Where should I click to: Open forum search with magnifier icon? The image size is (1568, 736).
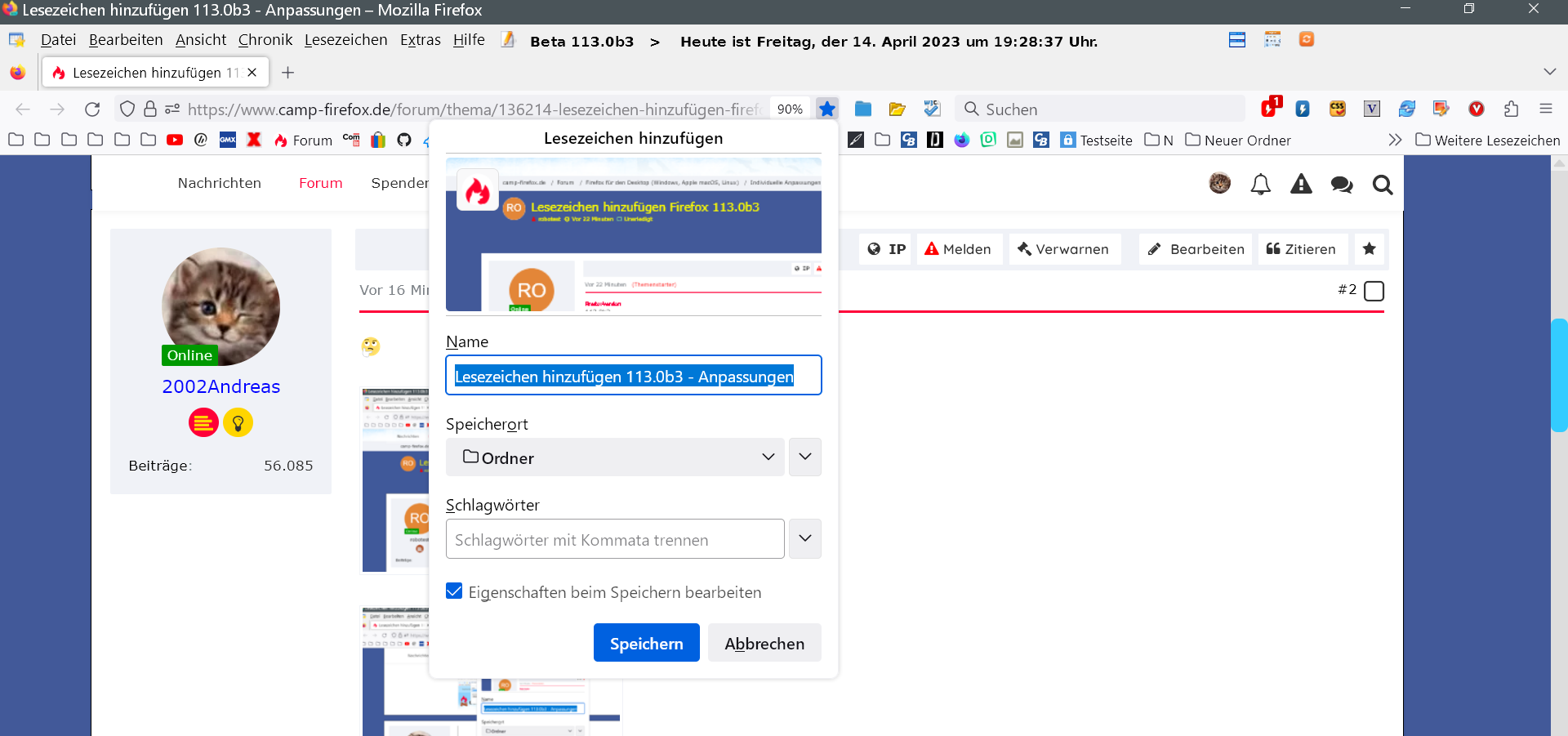pos(1383,185)
